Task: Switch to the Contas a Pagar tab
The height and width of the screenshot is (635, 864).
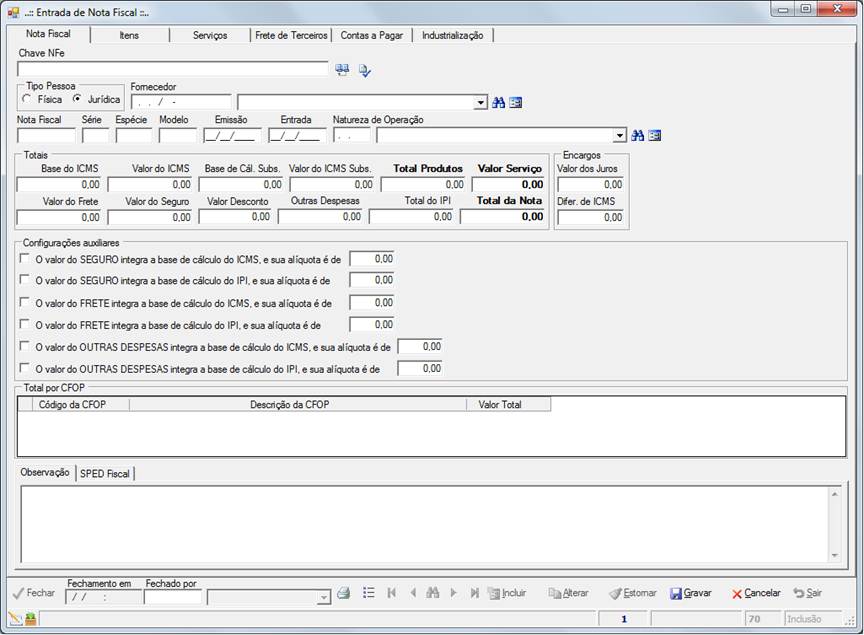Action: click(372, 35)
